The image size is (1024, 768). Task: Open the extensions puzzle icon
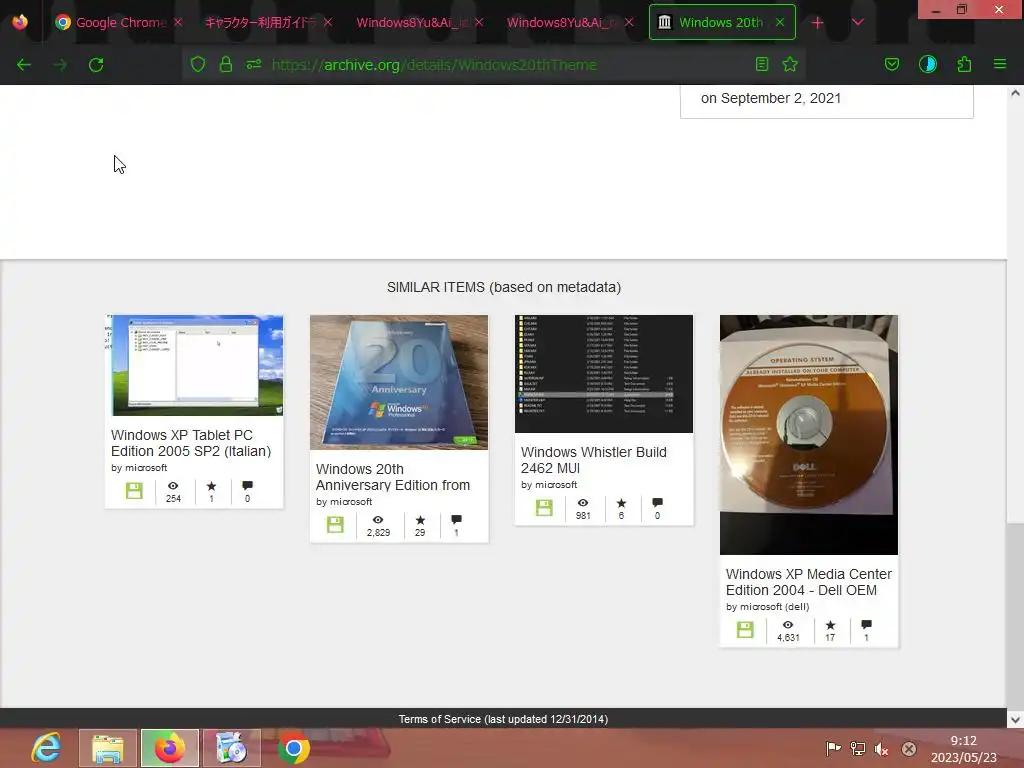coord(964,64)
